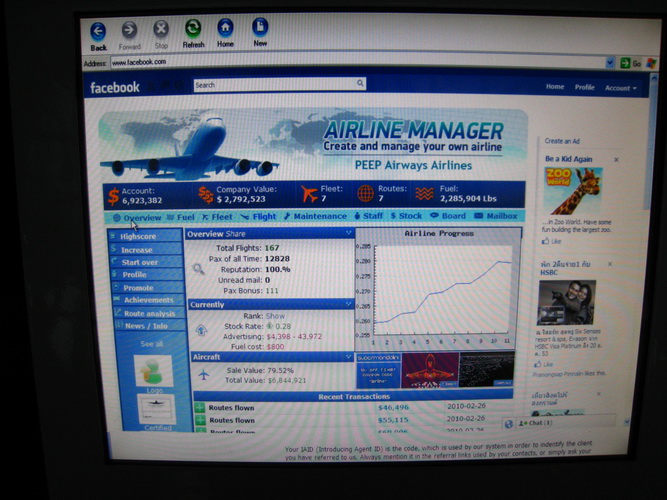Open a New browser window icon

pyautogui.click(x=260, y=32)
